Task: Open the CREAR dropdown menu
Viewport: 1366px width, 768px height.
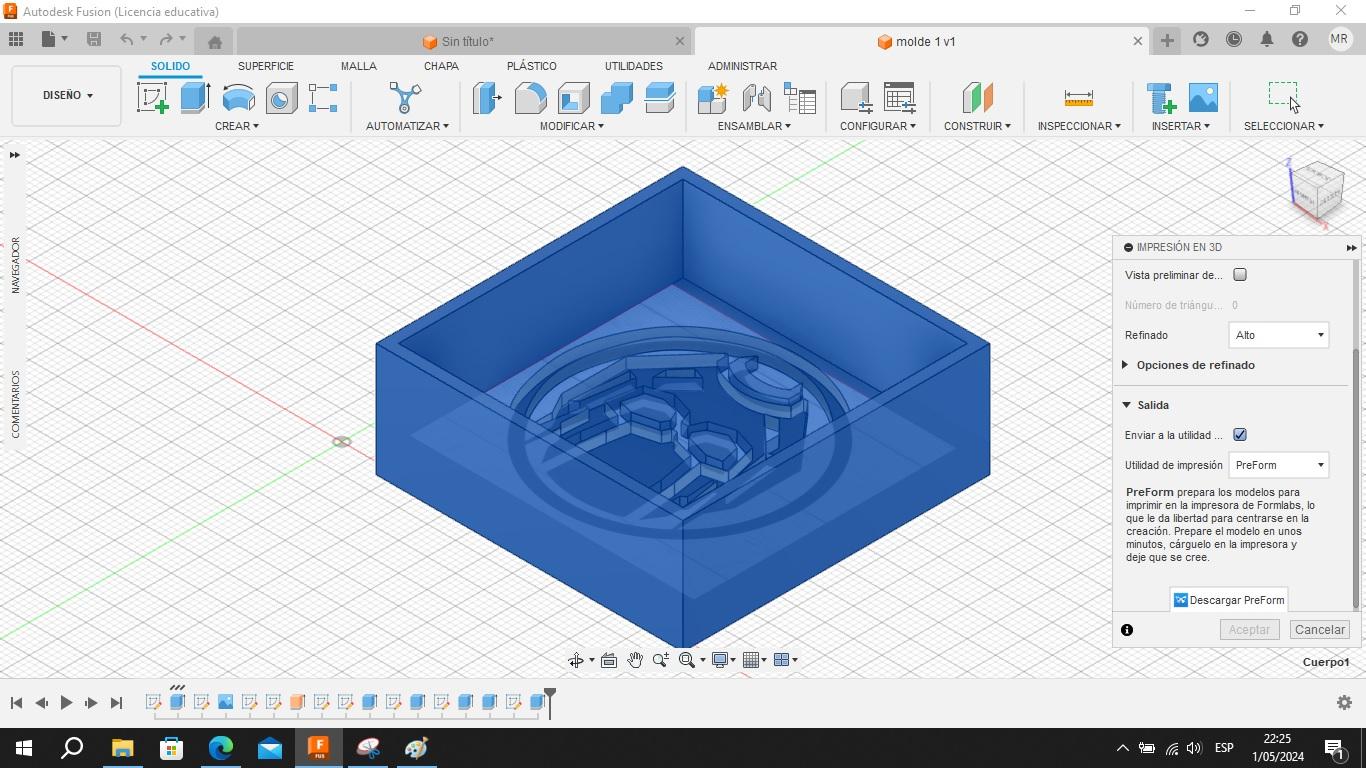Action: [x=236, y=126]
